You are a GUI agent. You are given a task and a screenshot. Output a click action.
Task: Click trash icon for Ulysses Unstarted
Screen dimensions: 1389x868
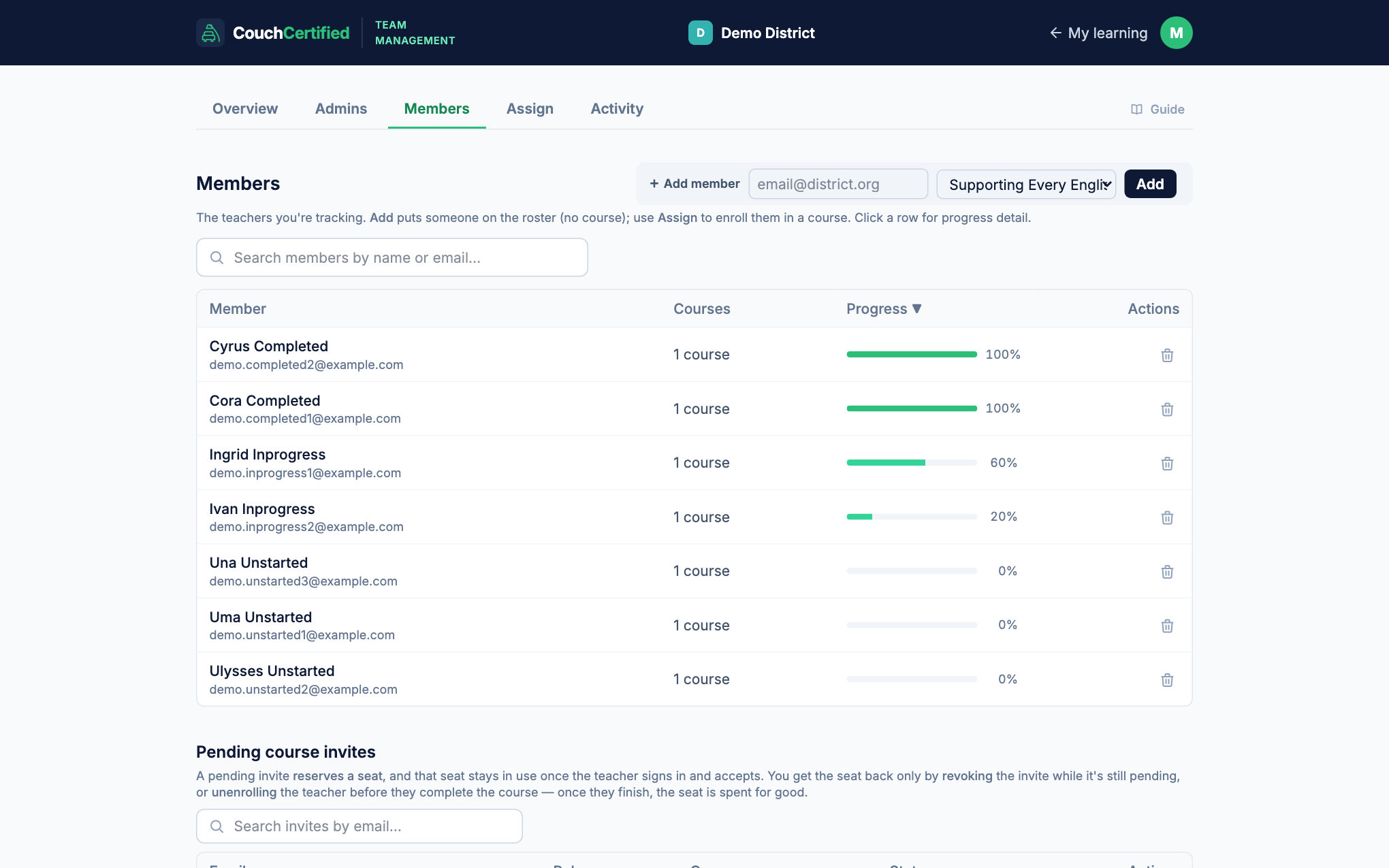click(1167, 679)
